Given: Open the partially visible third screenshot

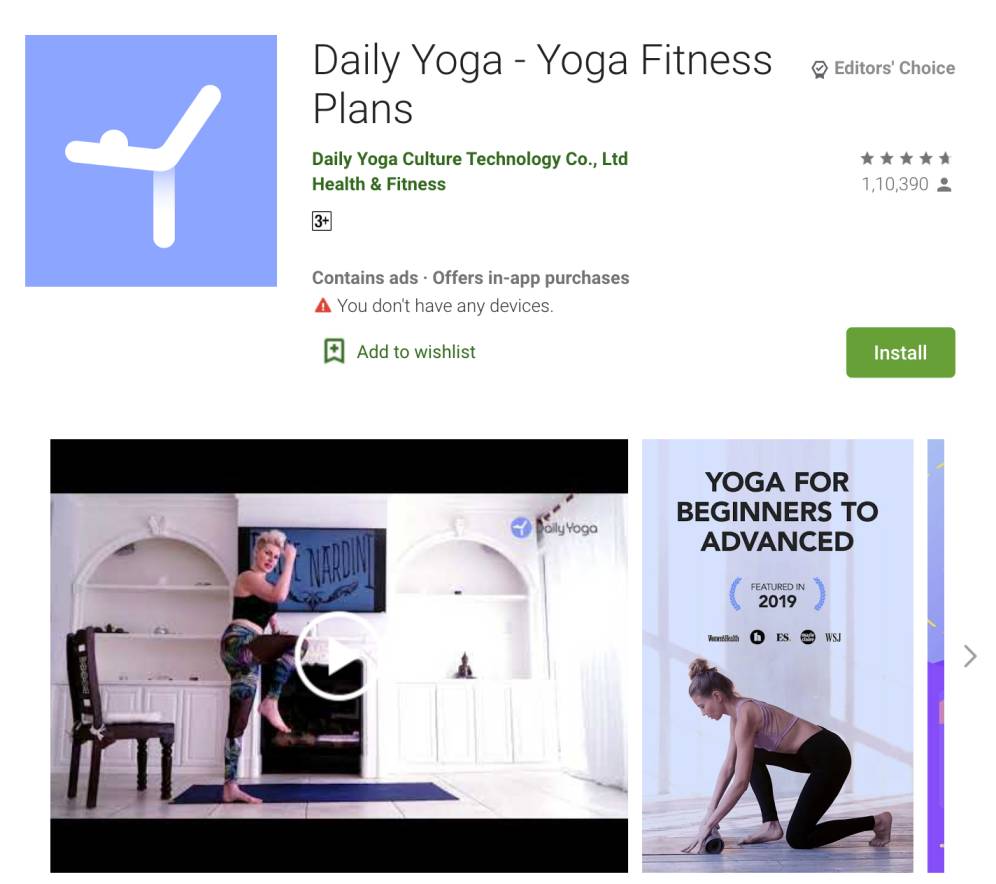Looking at the screenshot, I should tap(936, 655).
